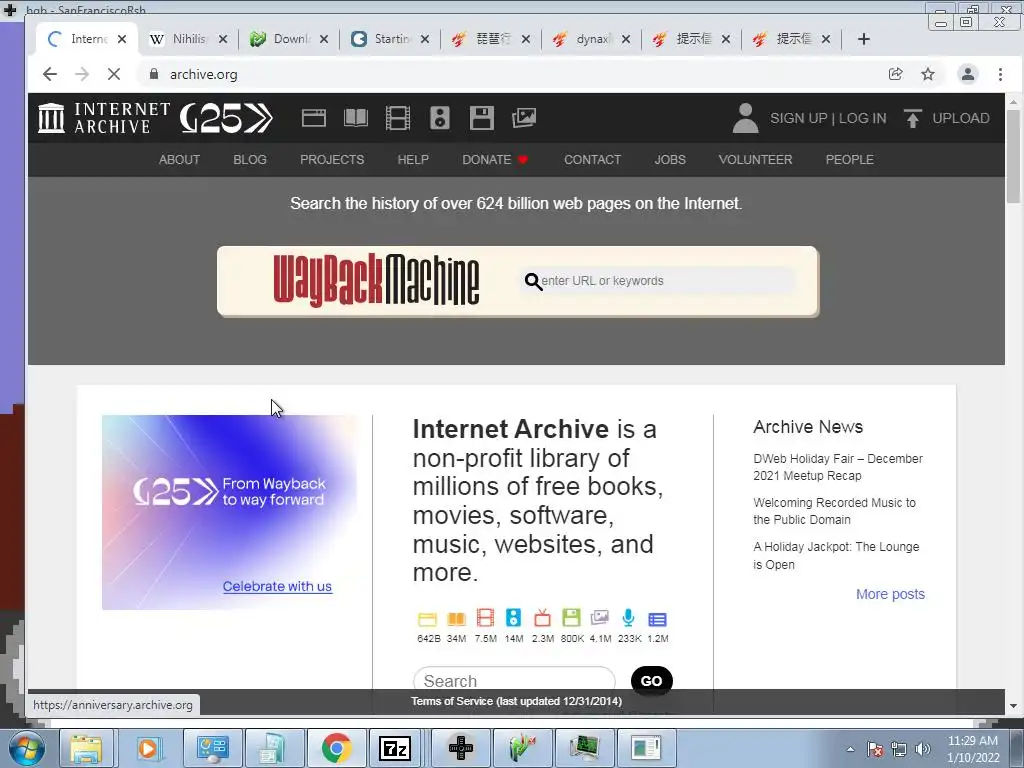
Task: Click the 14M audio collection icon
Action: [513, 618]
